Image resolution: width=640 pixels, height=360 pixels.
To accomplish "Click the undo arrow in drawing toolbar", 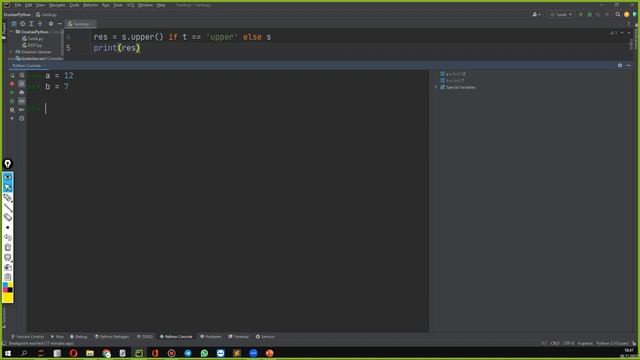I will tap(8, 237).
